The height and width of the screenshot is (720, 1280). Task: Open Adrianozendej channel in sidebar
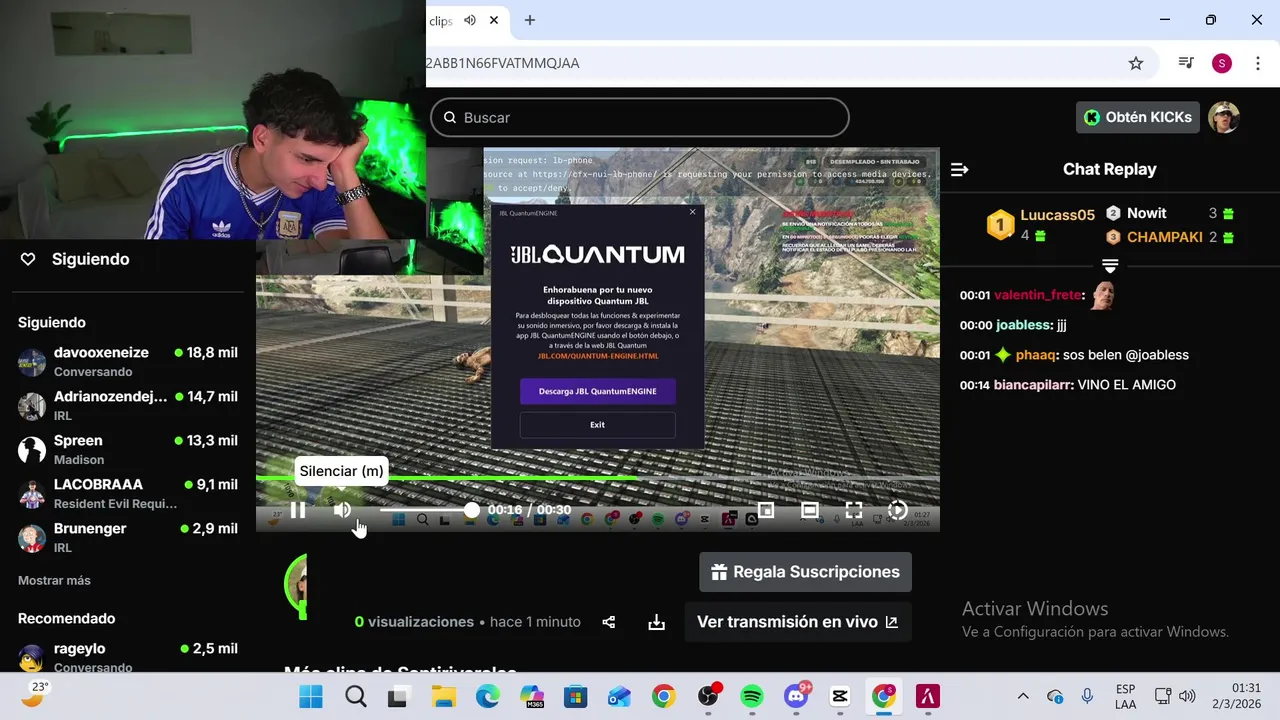pos(128,406)
